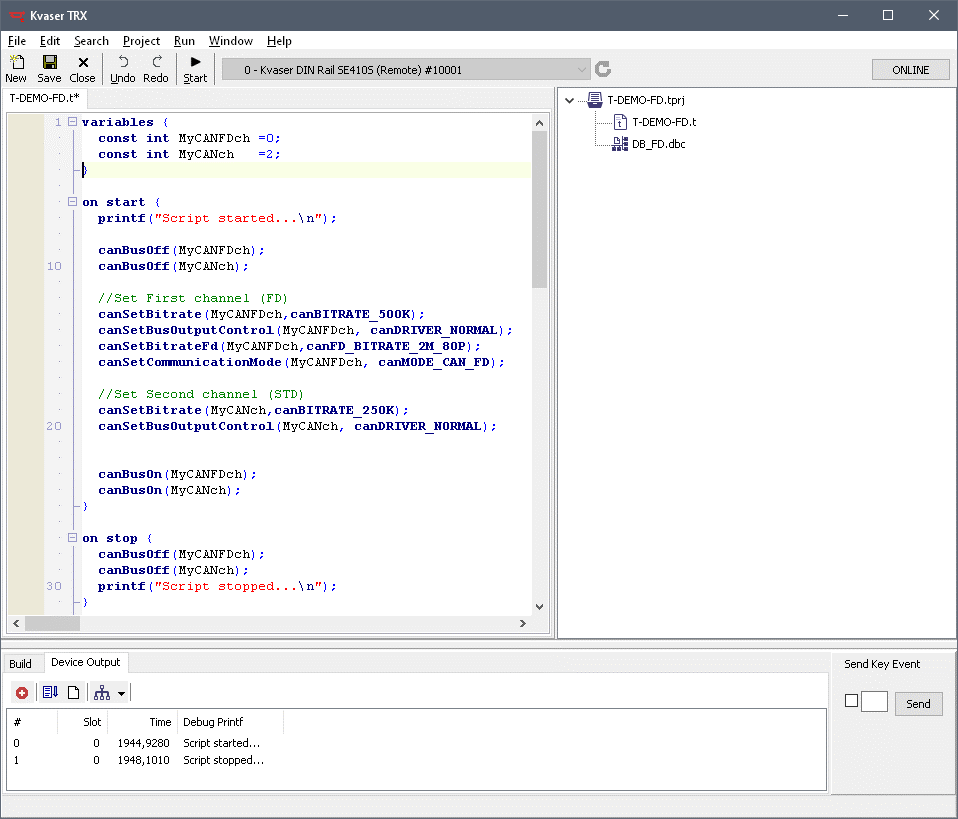Screen dimensions: 958x819
Task: Open the File menu
Action: point(16,41)
